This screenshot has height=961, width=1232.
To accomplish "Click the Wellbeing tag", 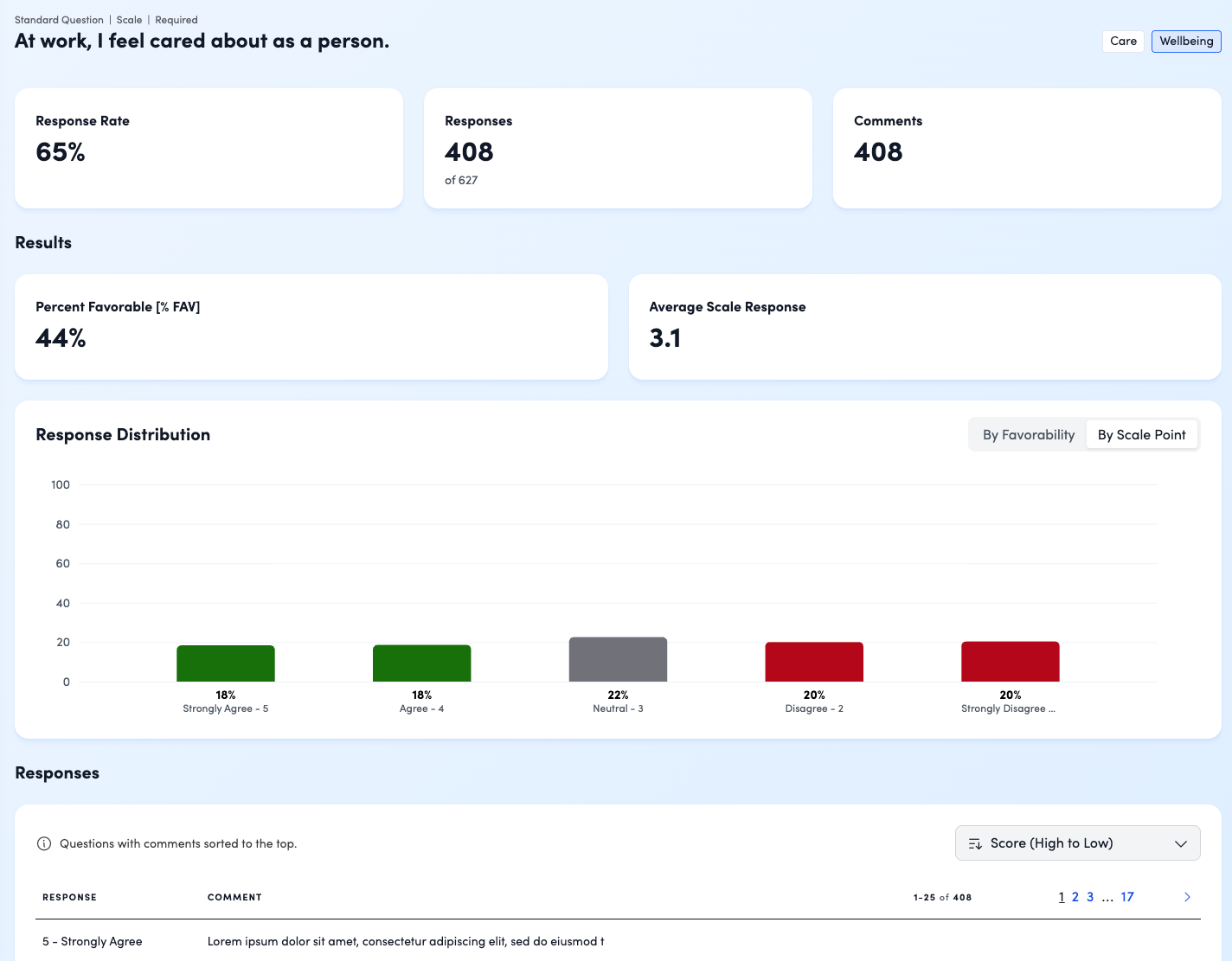I will pyautogui.click(x=1186, y=41).
